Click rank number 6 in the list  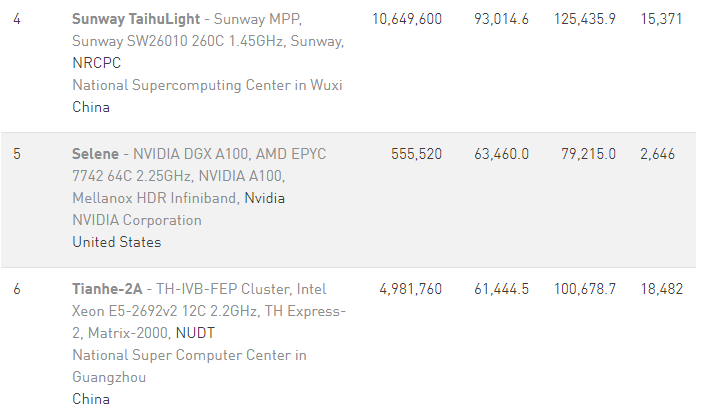pos(17,289)
